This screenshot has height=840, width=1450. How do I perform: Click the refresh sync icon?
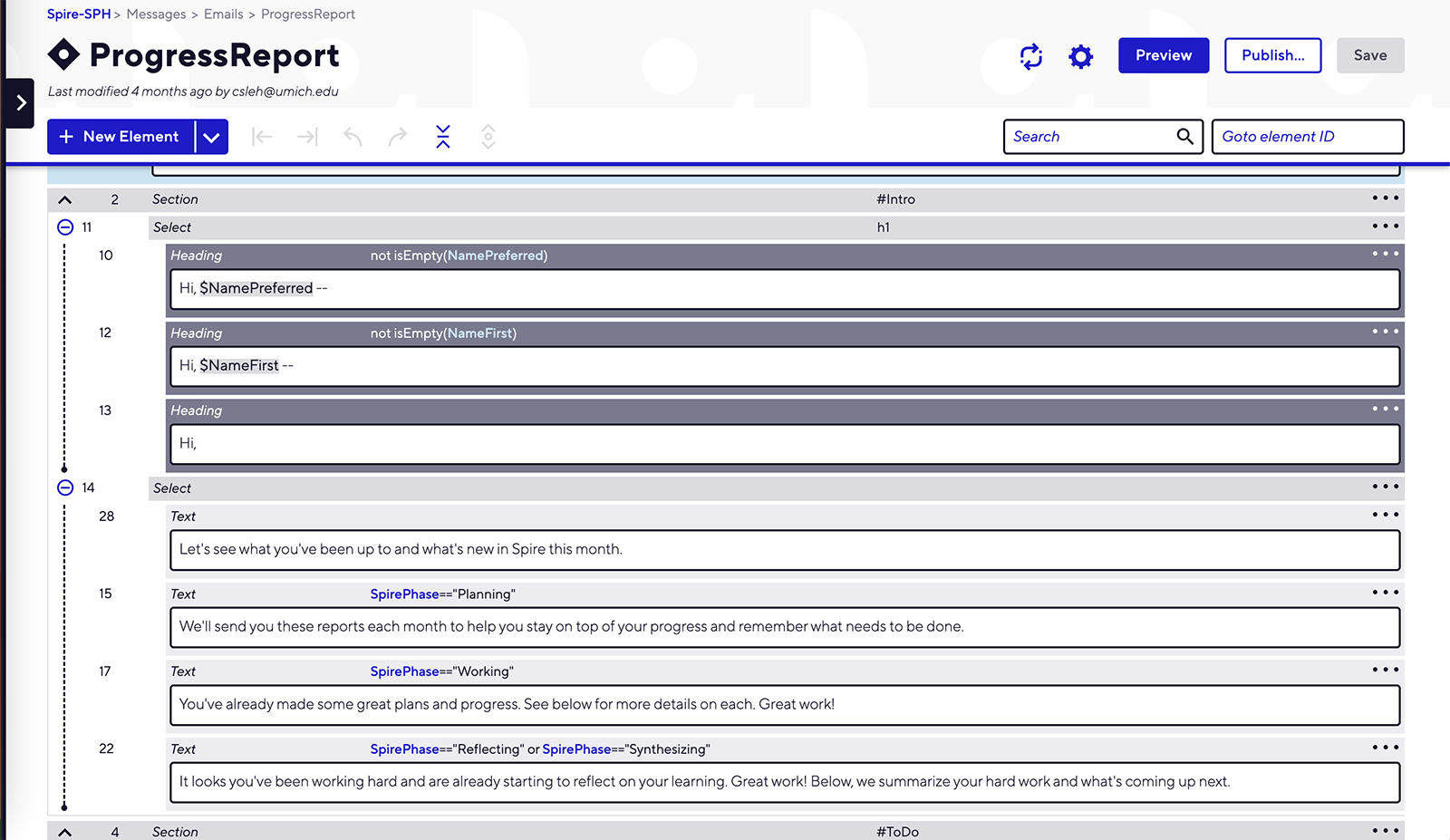pyautogui.click(x=1030, y=56)
